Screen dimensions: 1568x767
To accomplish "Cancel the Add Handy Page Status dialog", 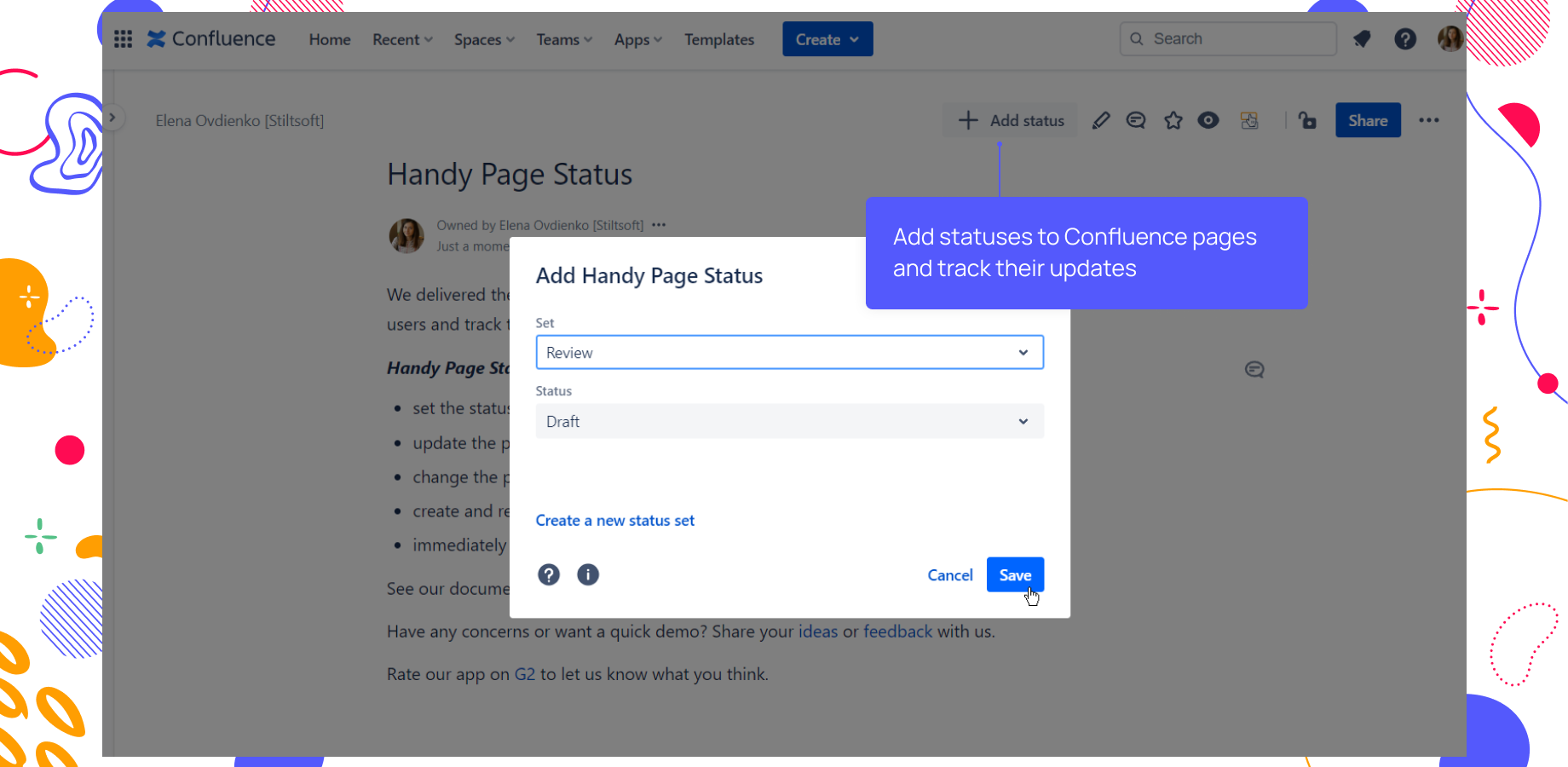I will point(950,574).
